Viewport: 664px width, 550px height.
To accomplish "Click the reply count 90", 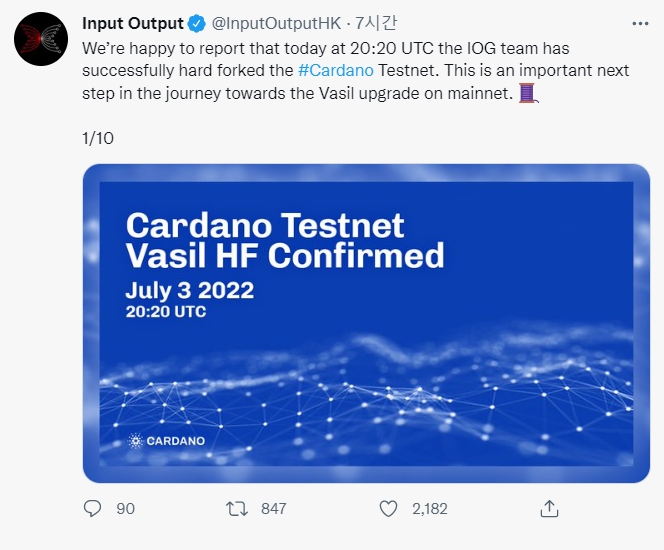I will [125, 509].
